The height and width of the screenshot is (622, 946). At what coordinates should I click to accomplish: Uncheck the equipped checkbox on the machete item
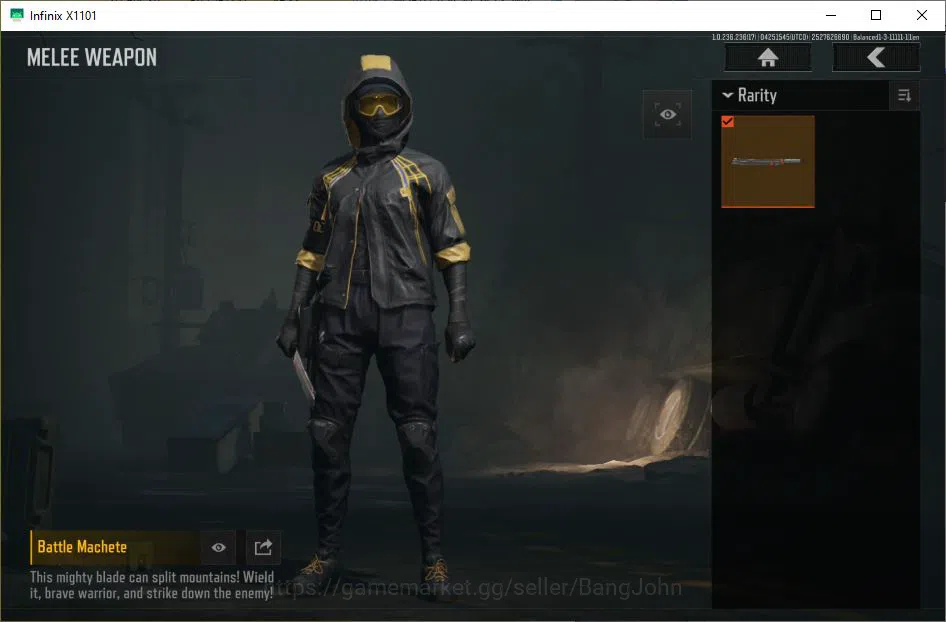[728, 122]
